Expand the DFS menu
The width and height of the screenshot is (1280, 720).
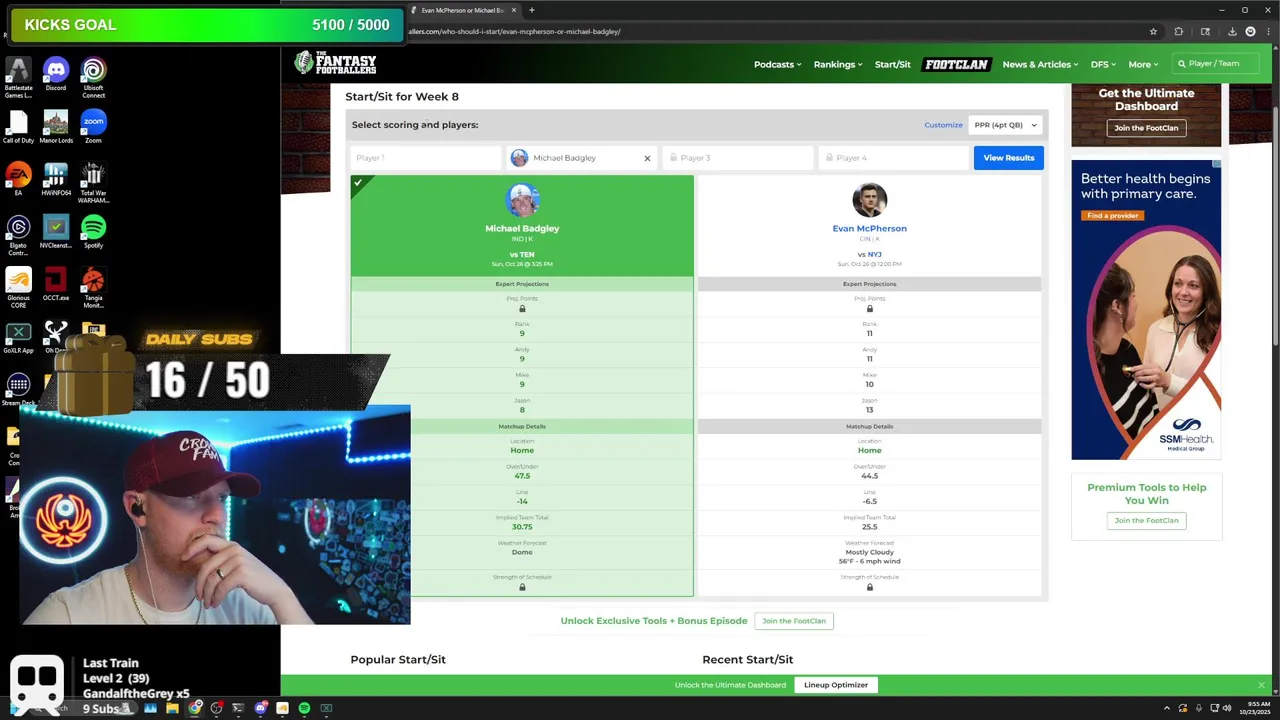click(x=1103, y=64)
